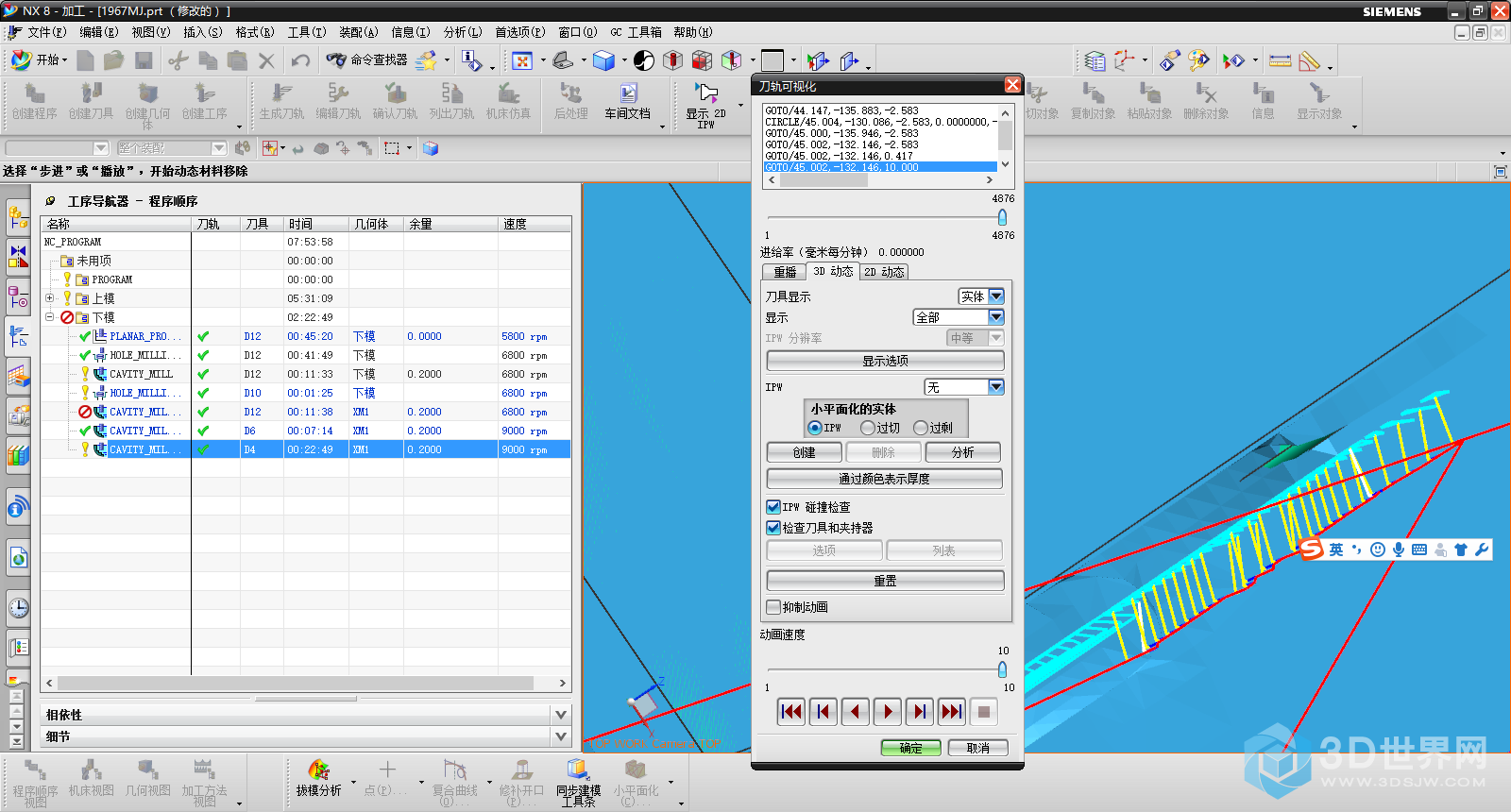
Task: Click the 创建 create button
Action: point(804,452)
